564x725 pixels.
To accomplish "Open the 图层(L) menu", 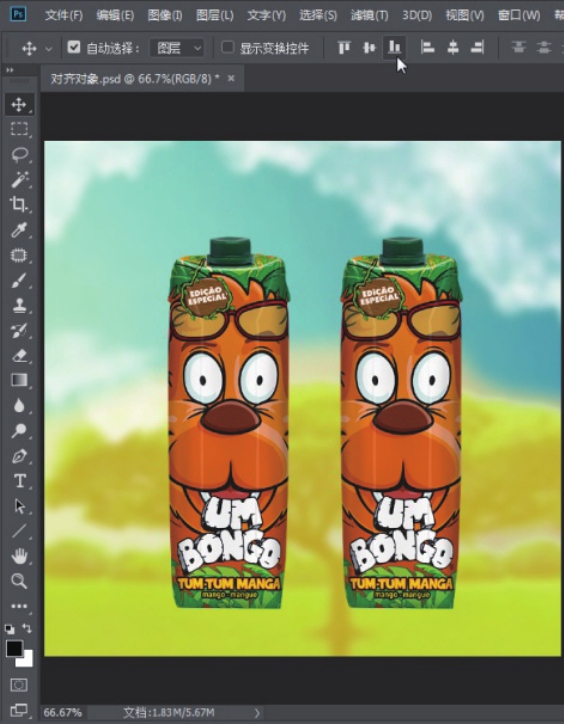I will 215,15.
